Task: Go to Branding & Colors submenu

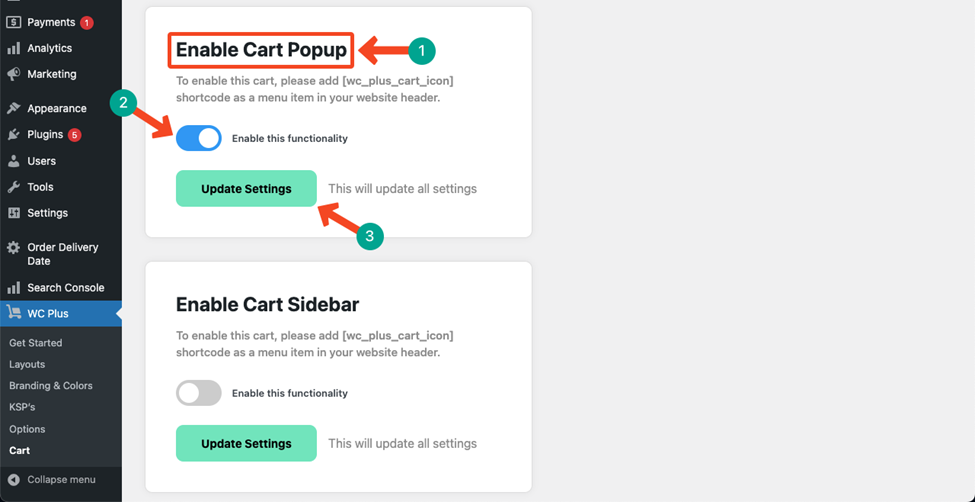Action: (51, 386)
